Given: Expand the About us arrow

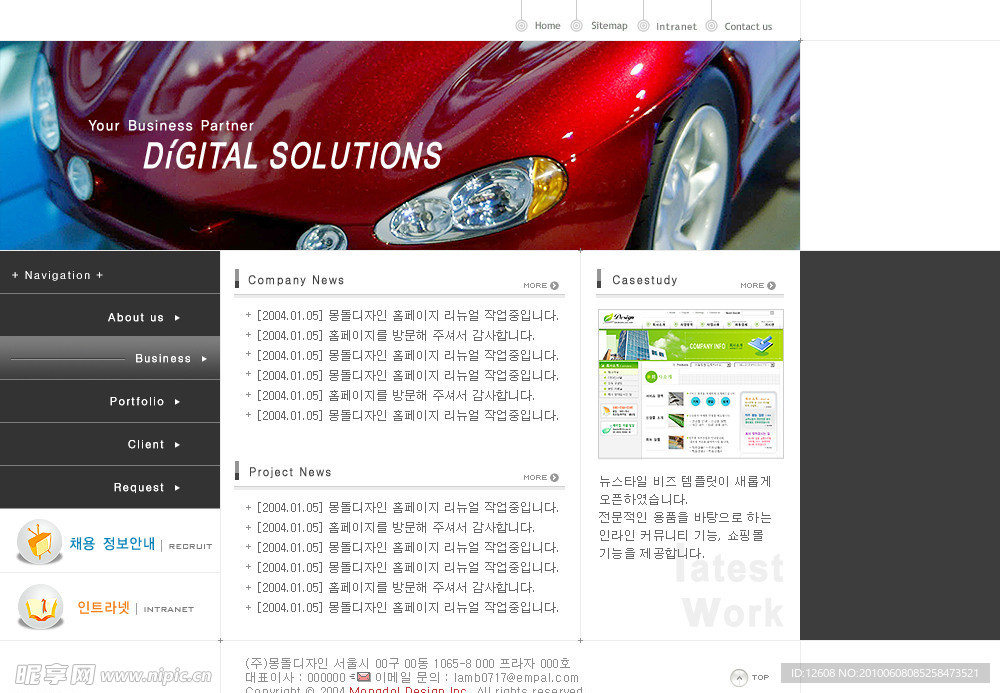Looking at the screenshot, I should 177,317.
